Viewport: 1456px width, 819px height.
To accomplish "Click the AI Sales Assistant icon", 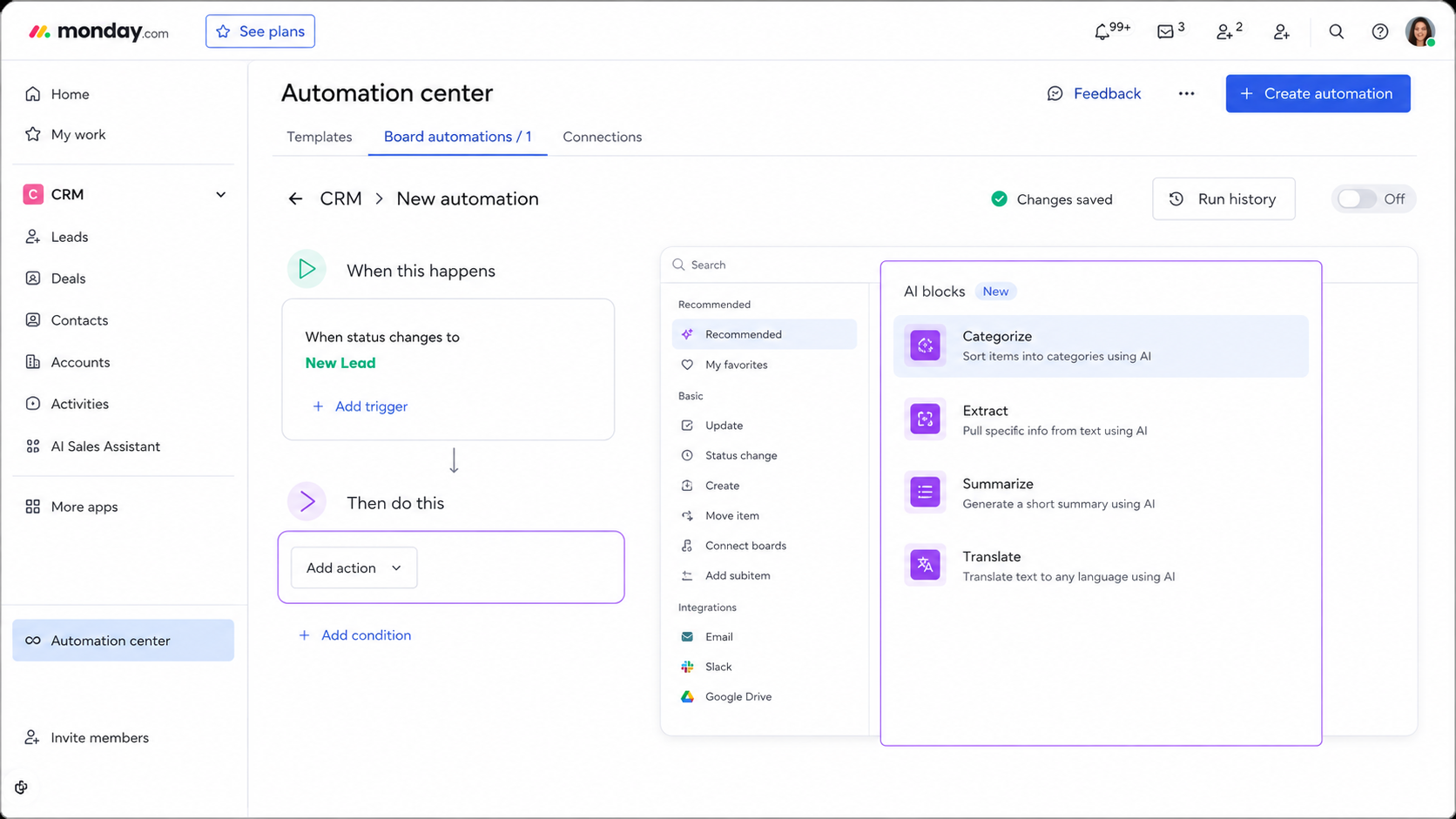I will click(x=33, y=446).
